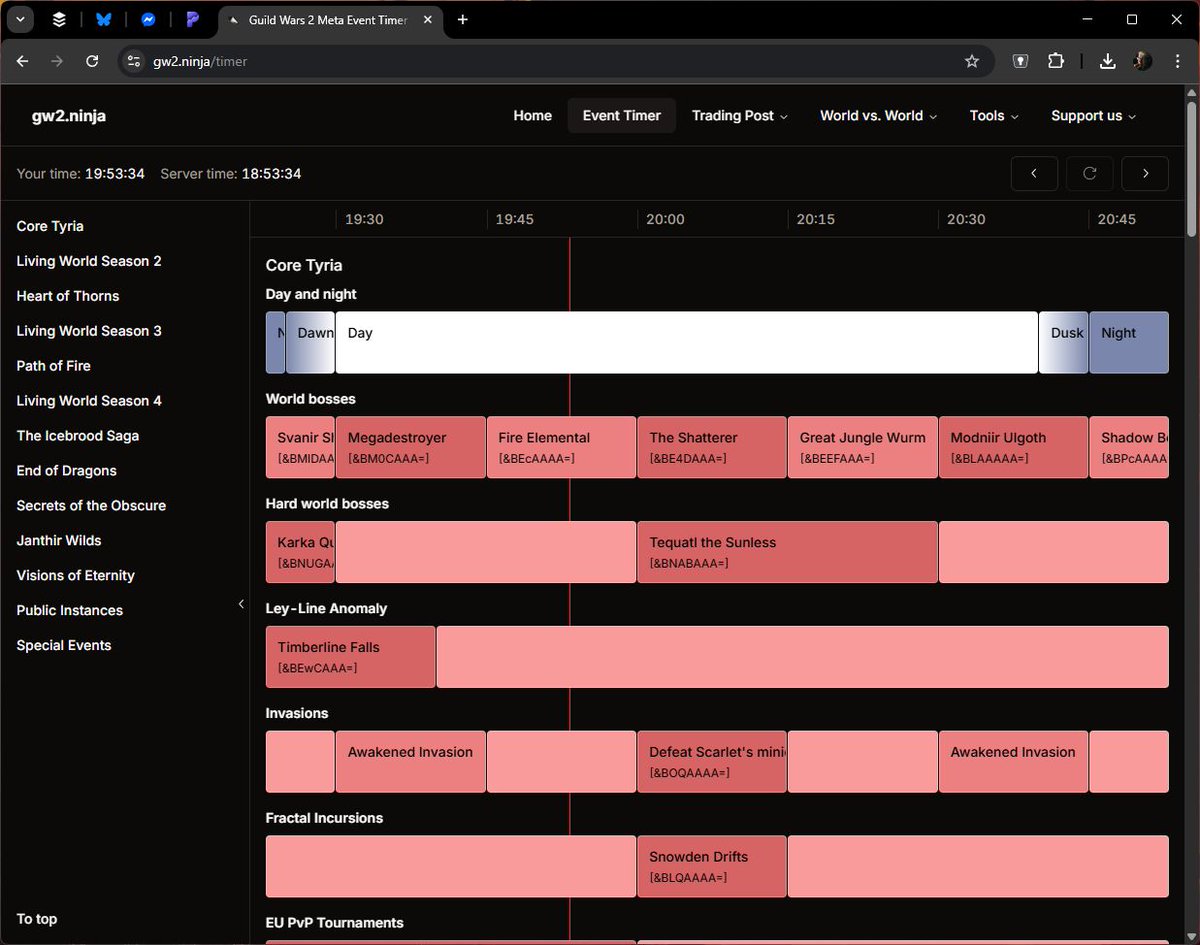1200x945 pixels.
Task: Select the Timberline Falls anomaly block
Action: click(350, 657)
